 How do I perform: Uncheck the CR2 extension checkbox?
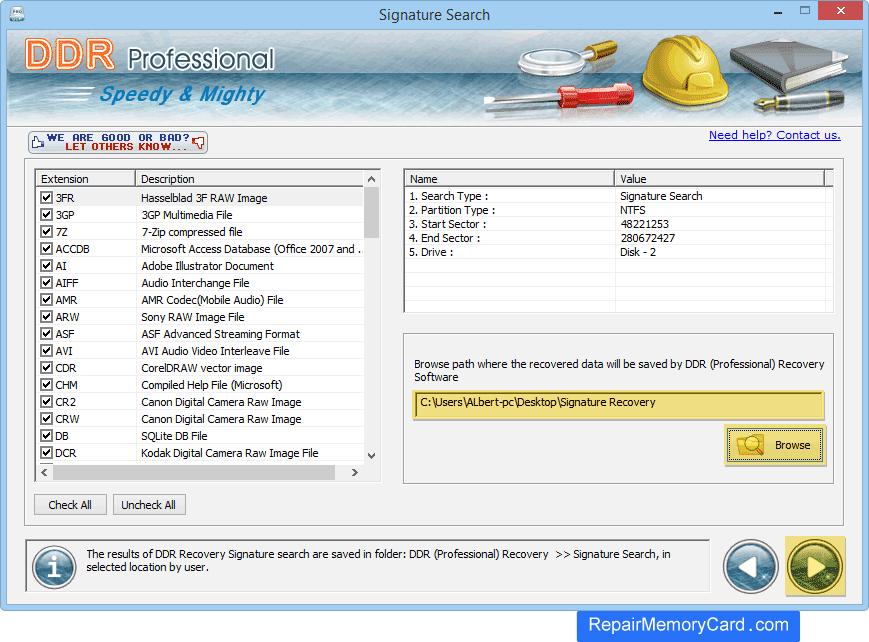pos(47,401)
